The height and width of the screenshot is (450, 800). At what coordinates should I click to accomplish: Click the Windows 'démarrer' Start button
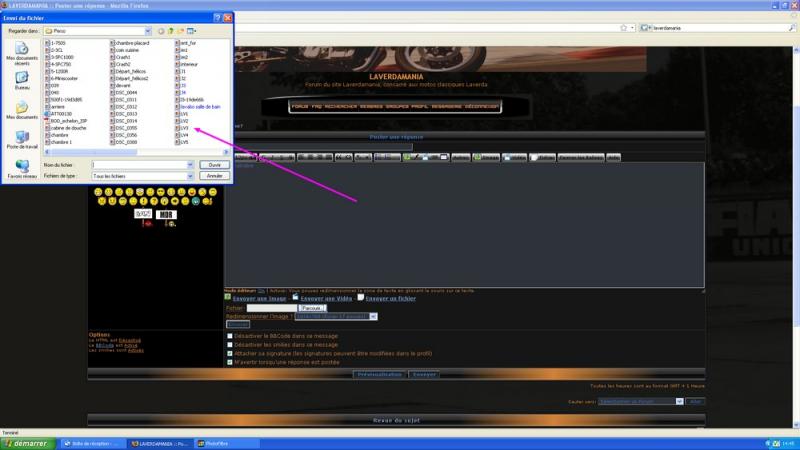pyautogui.click(x=28, y=444)
